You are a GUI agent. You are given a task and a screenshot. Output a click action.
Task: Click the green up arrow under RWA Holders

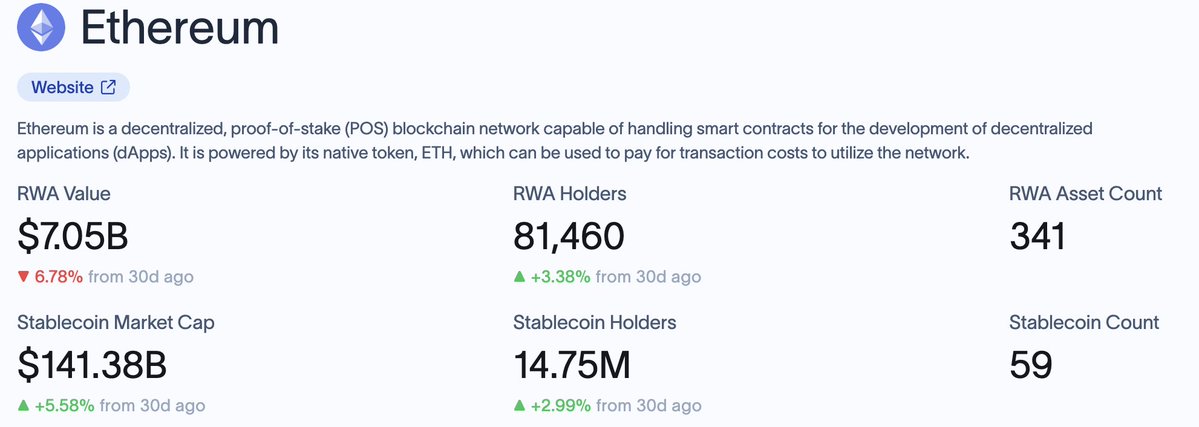point(519,277)
